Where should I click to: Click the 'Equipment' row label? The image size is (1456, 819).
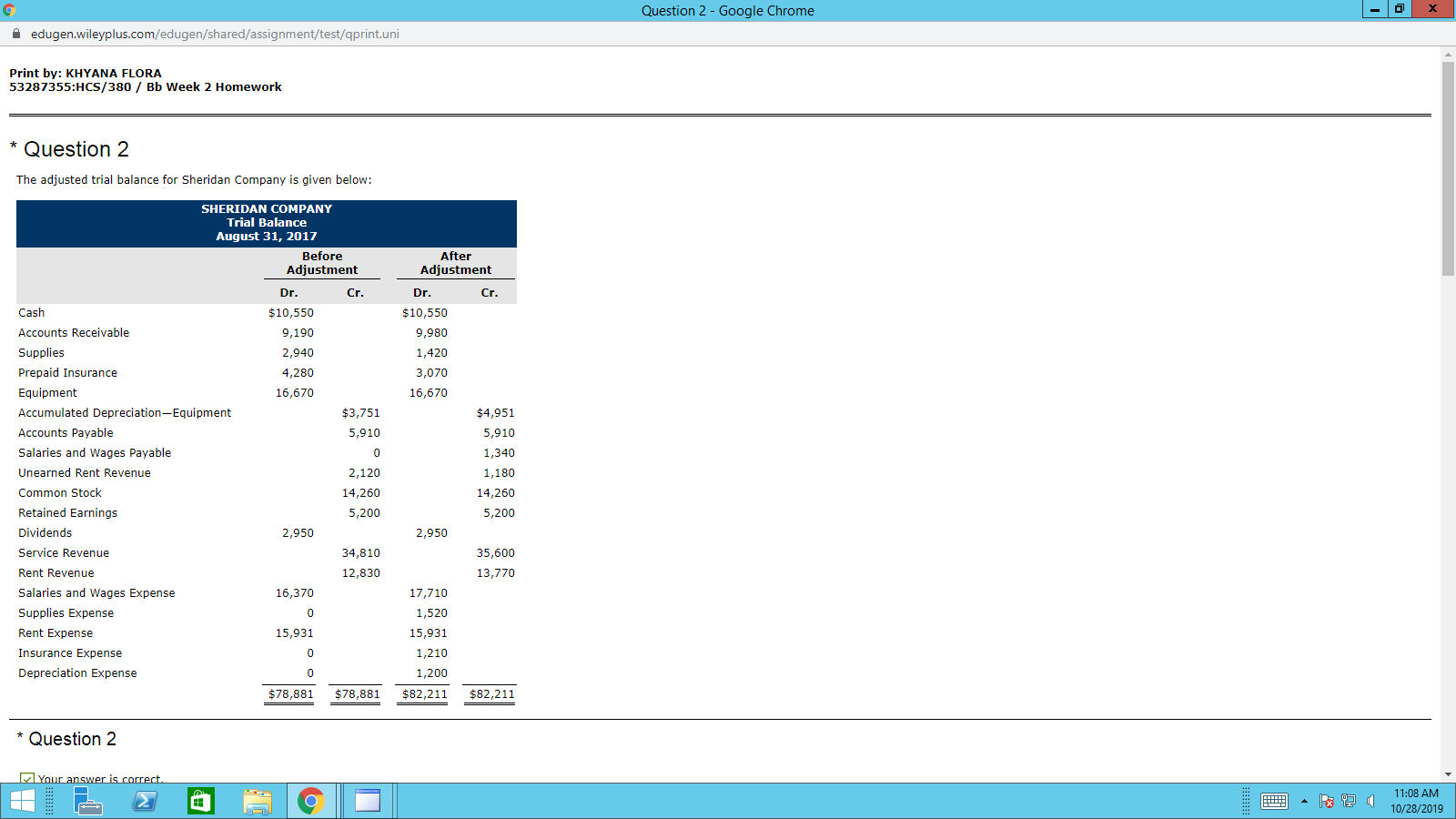coord(48,393)
